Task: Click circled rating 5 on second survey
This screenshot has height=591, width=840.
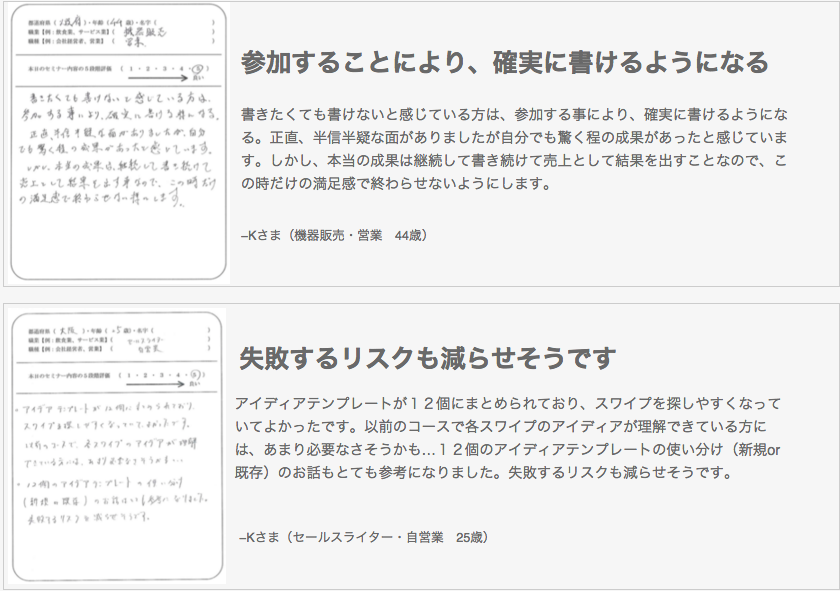Action: (194, 375)
